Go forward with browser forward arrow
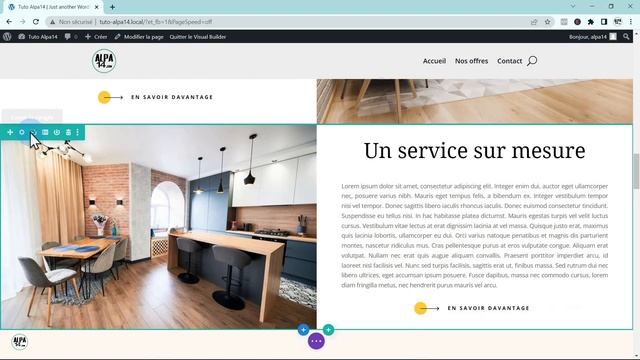 point(22,22)
